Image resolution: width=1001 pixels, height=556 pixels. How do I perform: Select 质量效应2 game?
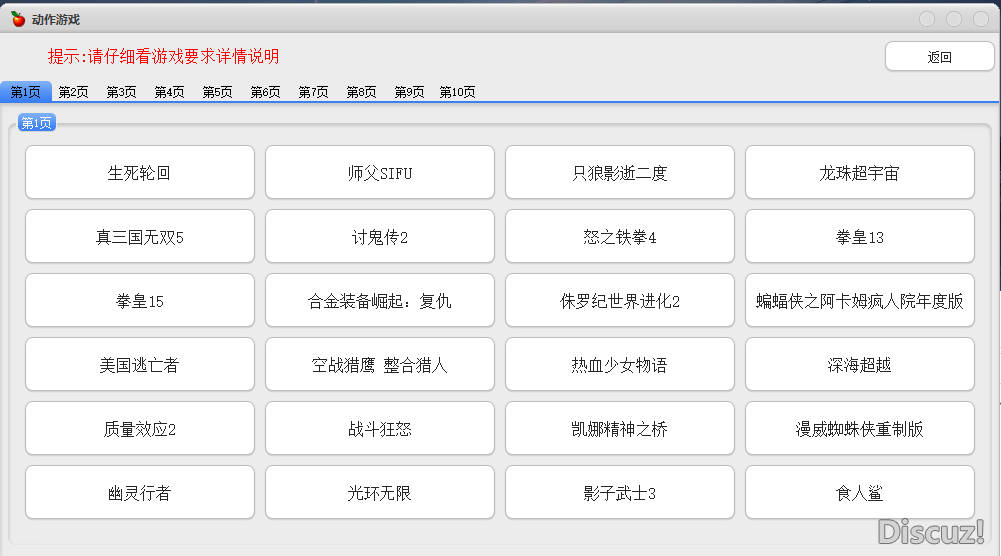pos(140,428)
